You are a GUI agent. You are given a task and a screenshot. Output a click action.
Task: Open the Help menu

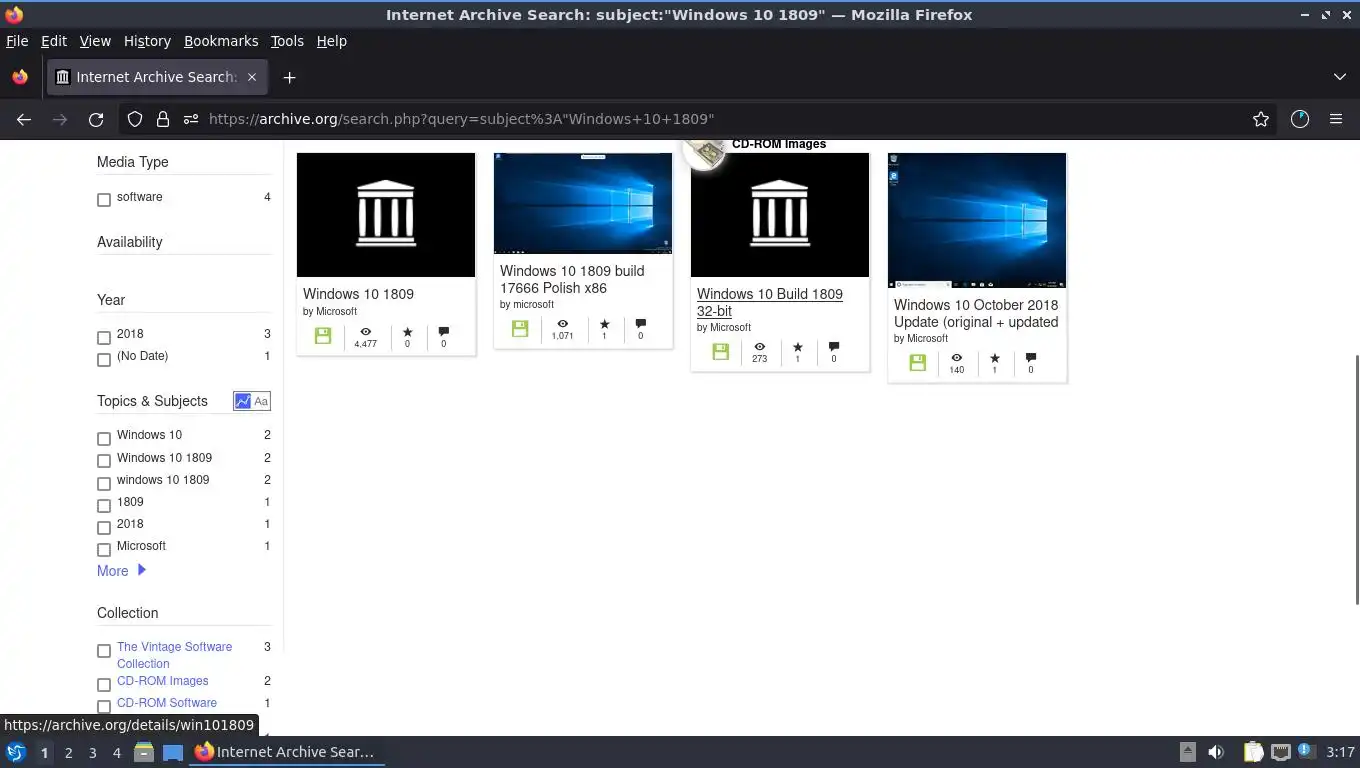pyautogui.click(x=332, y=41)
